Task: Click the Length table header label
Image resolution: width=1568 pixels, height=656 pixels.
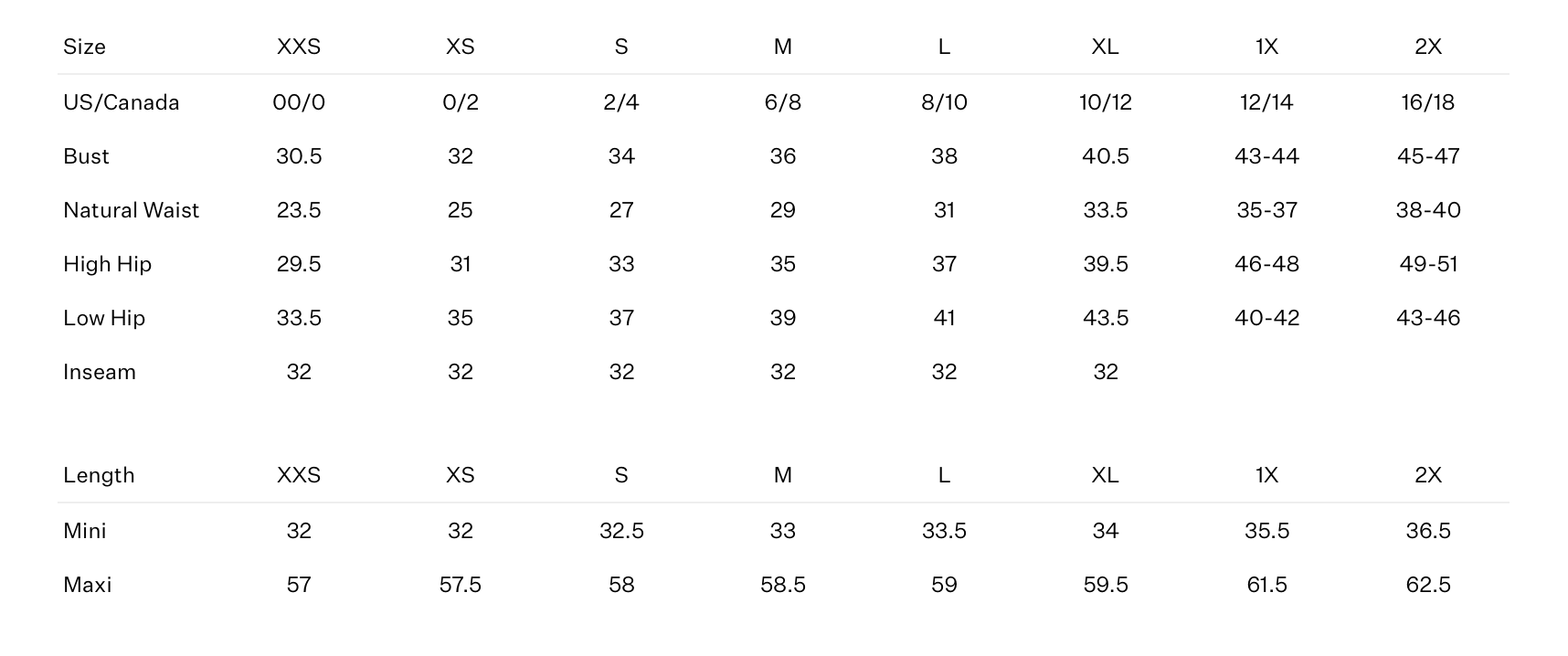Action: (x=99, y=475)
